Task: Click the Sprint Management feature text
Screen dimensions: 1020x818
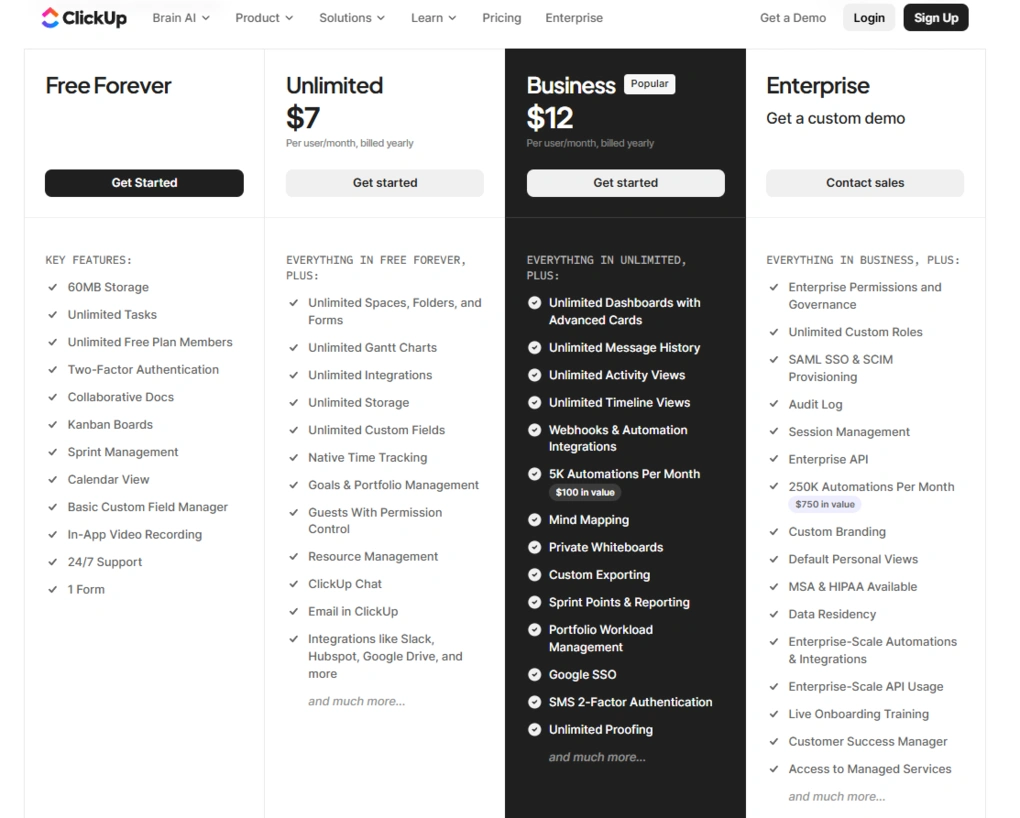Action: click(x=123, y=452)
